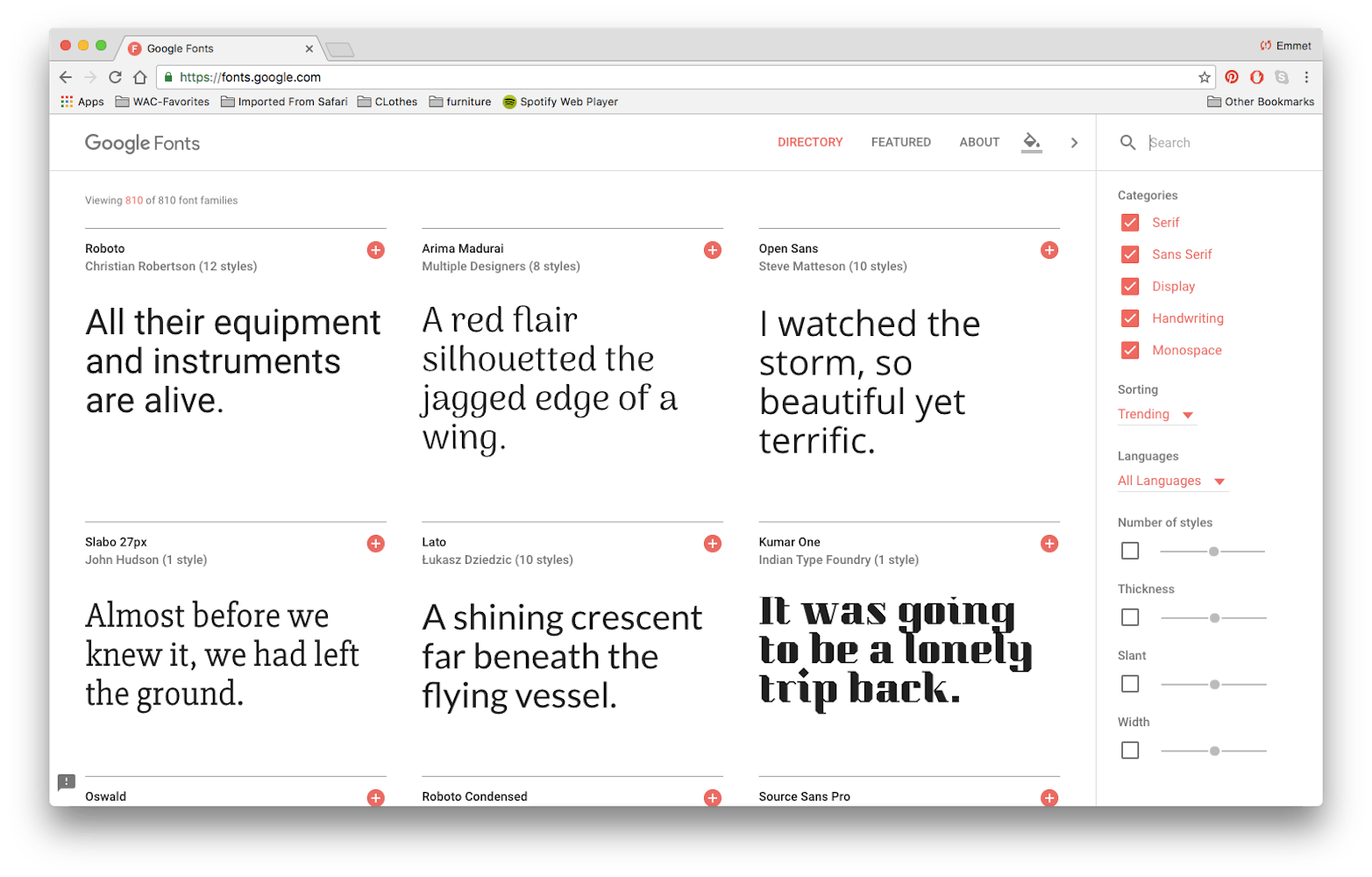The height and width of the screenshot is (877, 1372).
Task: Add Roboto font with plus icon
Action: [375, 250]
